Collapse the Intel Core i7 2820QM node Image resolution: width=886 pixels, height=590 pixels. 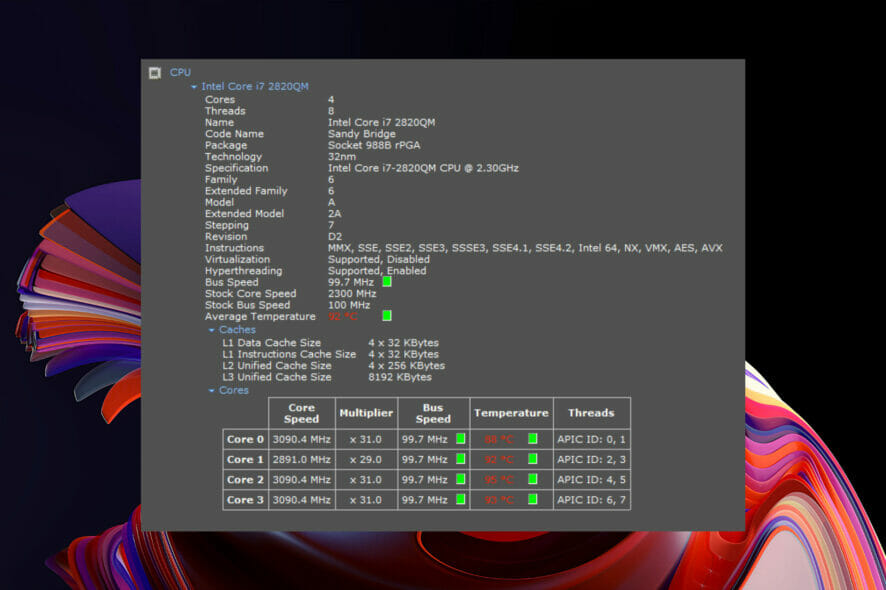click(x=194, y=87)
